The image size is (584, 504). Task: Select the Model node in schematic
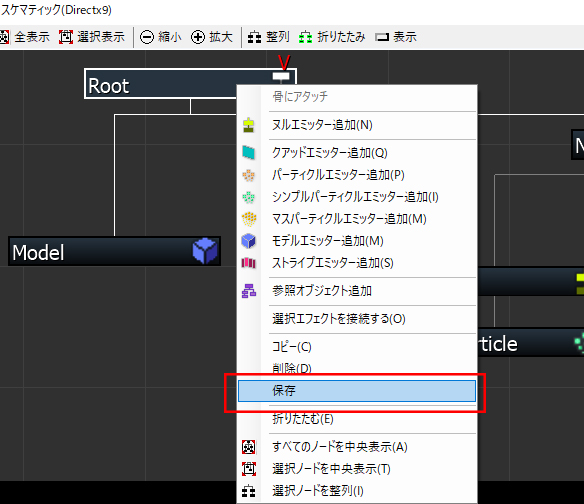114,251
